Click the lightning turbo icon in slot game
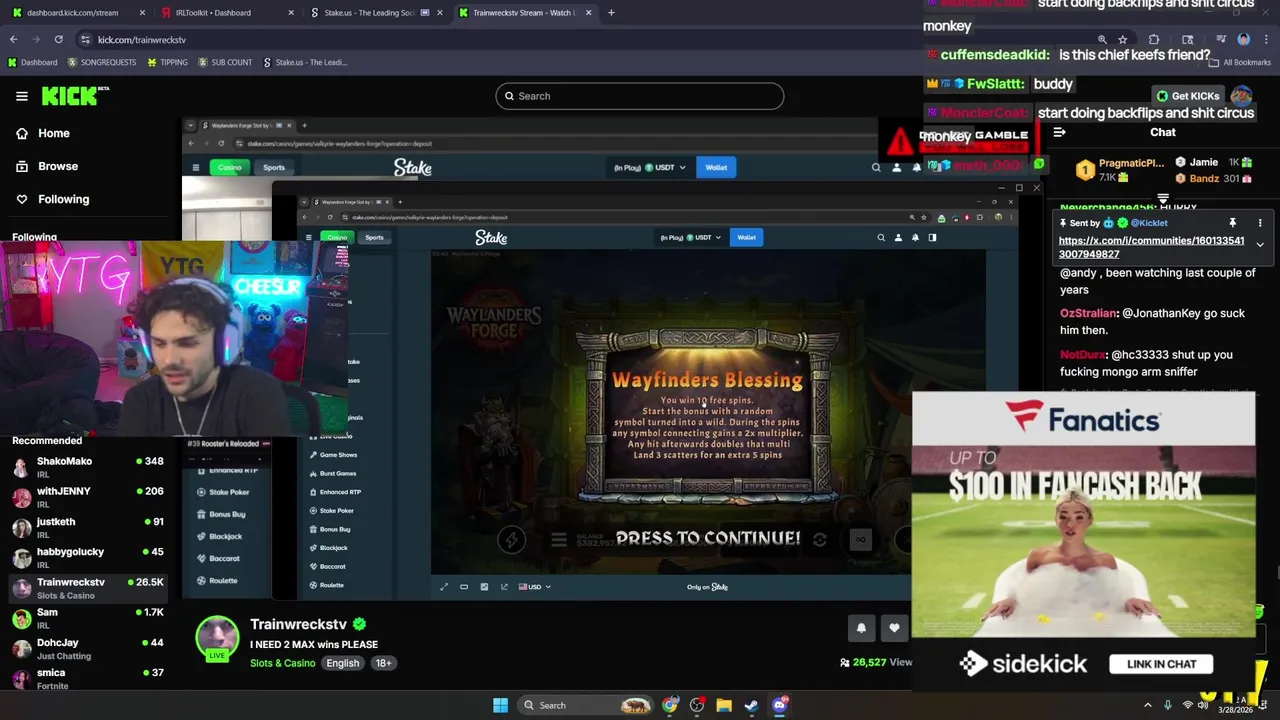The height and width of the screenshot is (720, 1280). click(x=511, y=539)
